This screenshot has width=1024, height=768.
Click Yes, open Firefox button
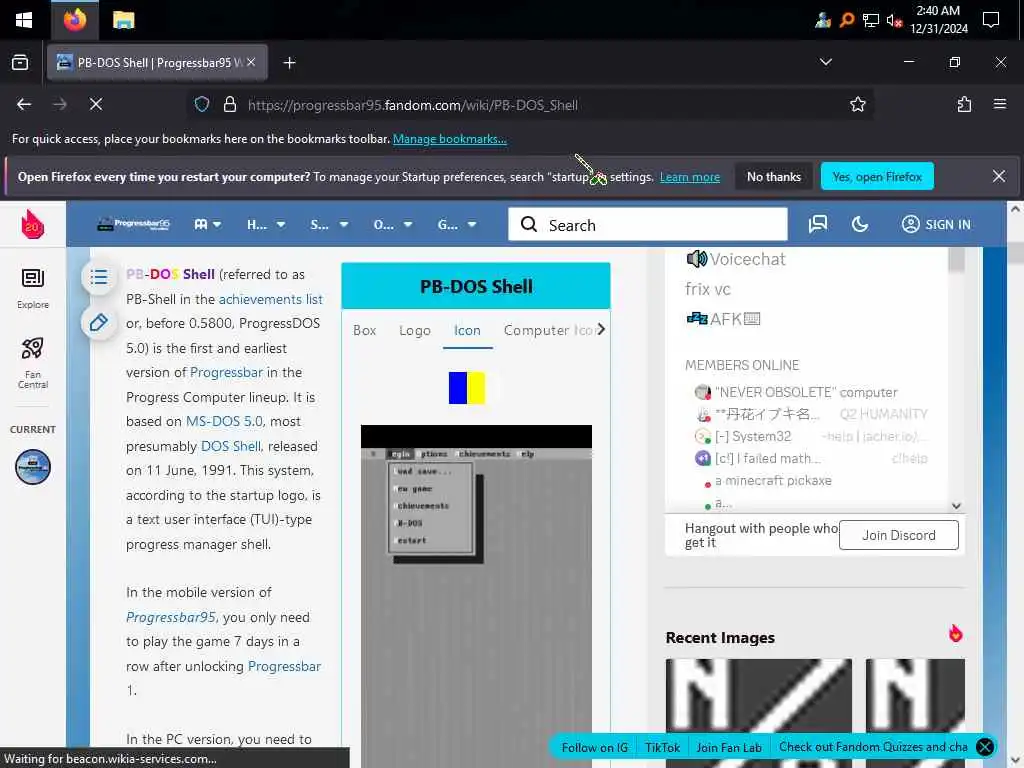[877, 177]
